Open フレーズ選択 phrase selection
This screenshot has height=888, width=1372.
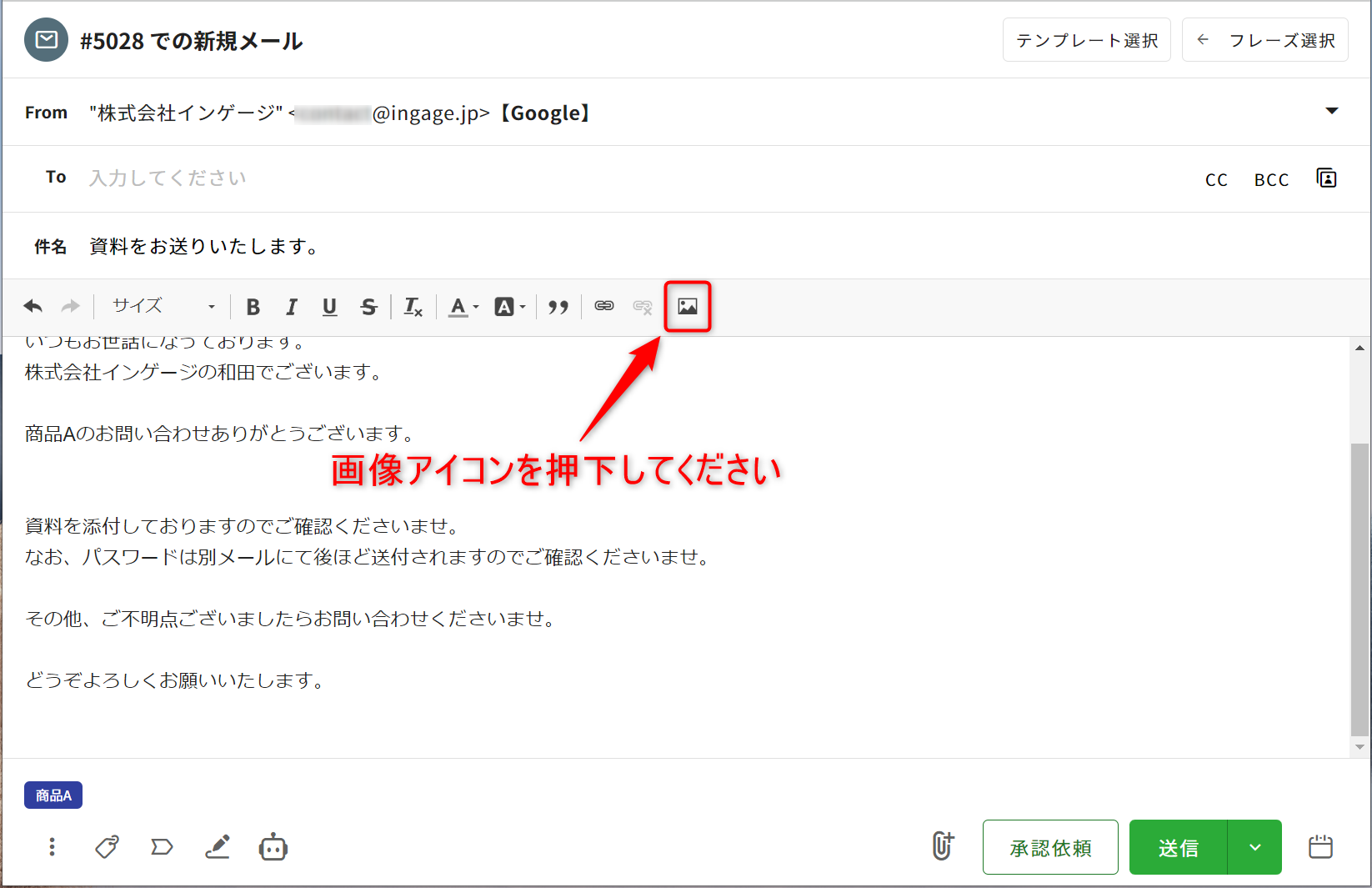1264,40
